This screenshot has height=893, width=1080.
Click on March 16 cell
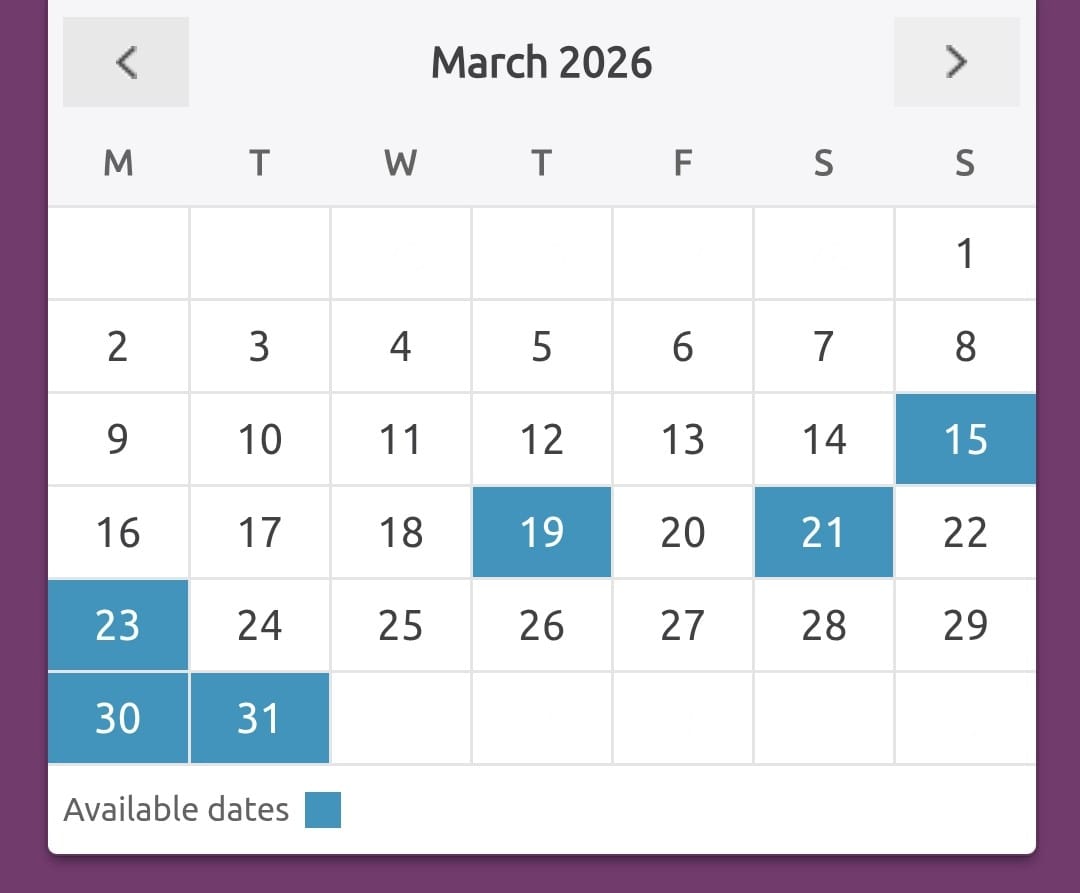click(118, 533)
